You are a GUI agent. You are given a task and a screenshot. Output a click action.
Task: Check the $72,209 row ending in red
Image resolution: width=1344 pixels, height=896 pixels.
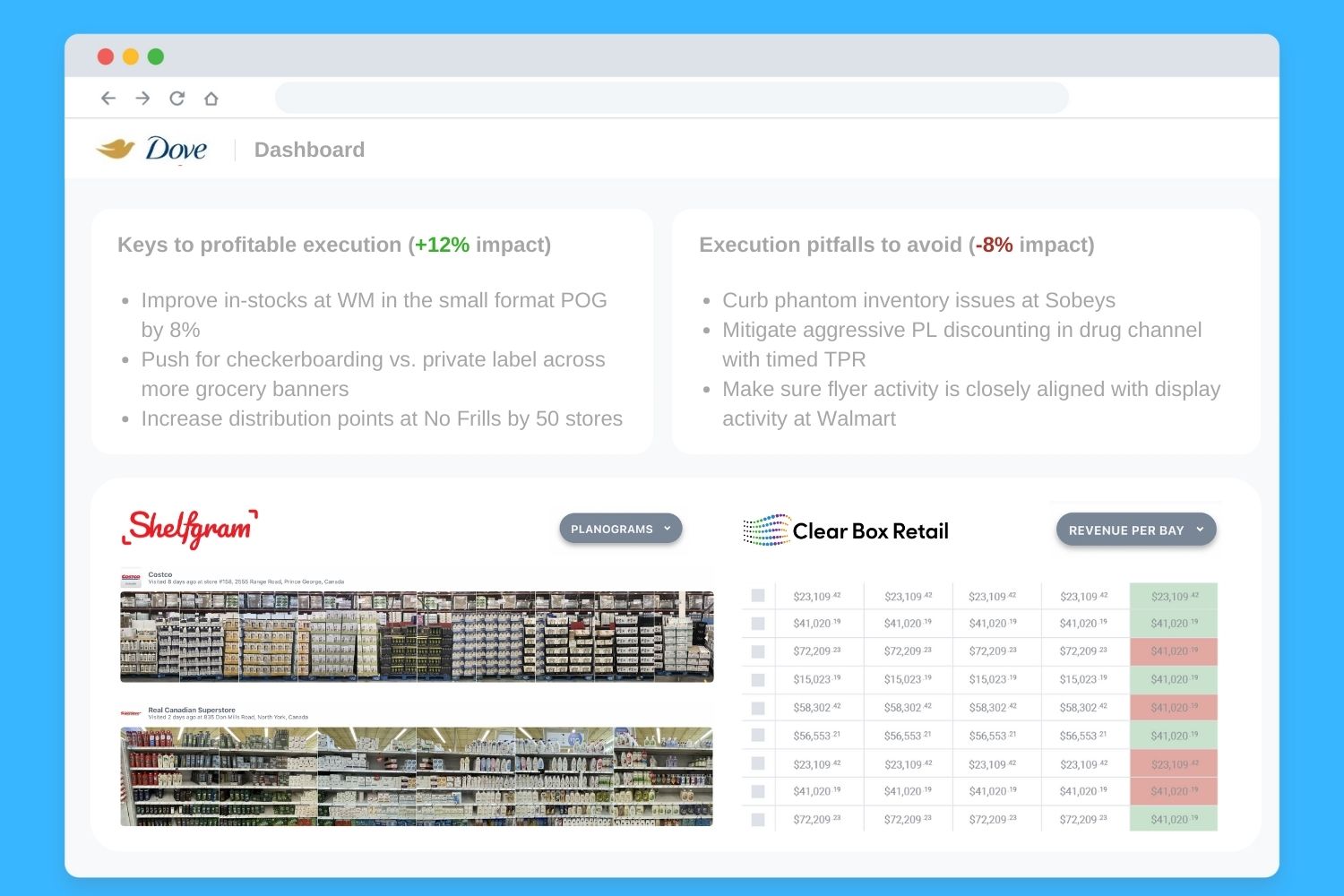(x=758, y=651)
